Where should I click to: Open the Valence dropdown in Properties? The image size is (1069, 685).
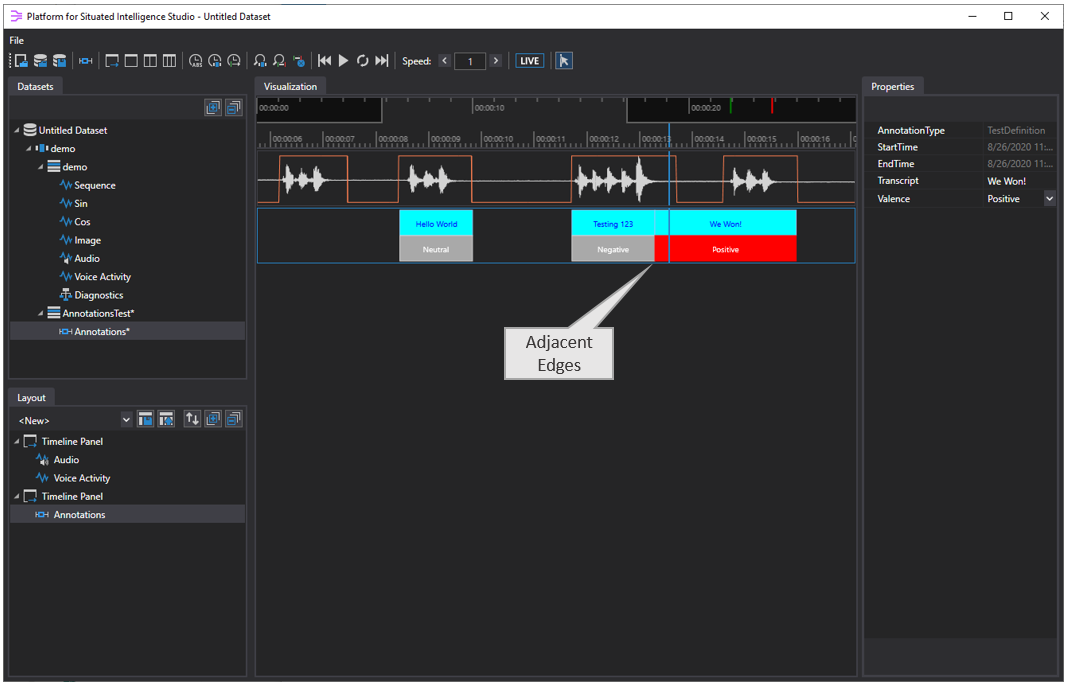(x=1049, y=199)
